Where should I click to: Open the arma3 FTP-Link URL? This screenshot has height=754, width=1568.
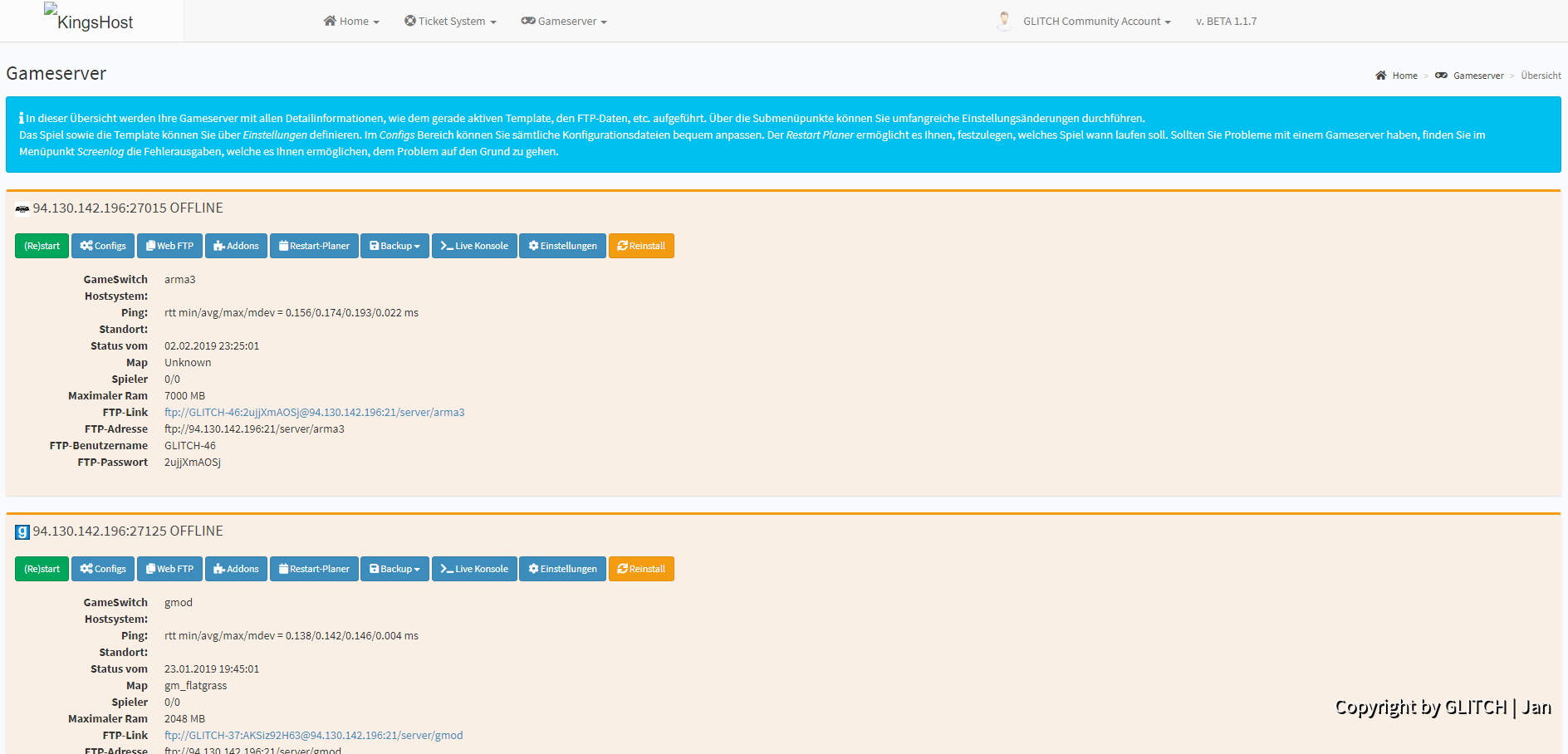(x=314, y=413)
